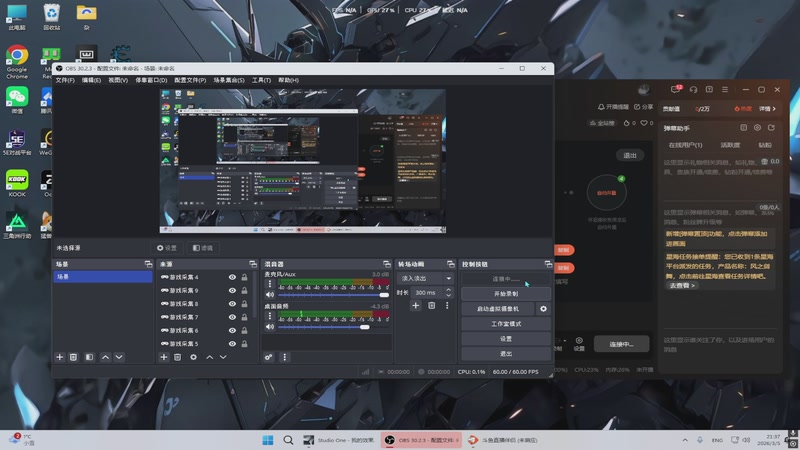Open Google Chrome desktop icon
This screenshot has width=800, height=450.
17,62
